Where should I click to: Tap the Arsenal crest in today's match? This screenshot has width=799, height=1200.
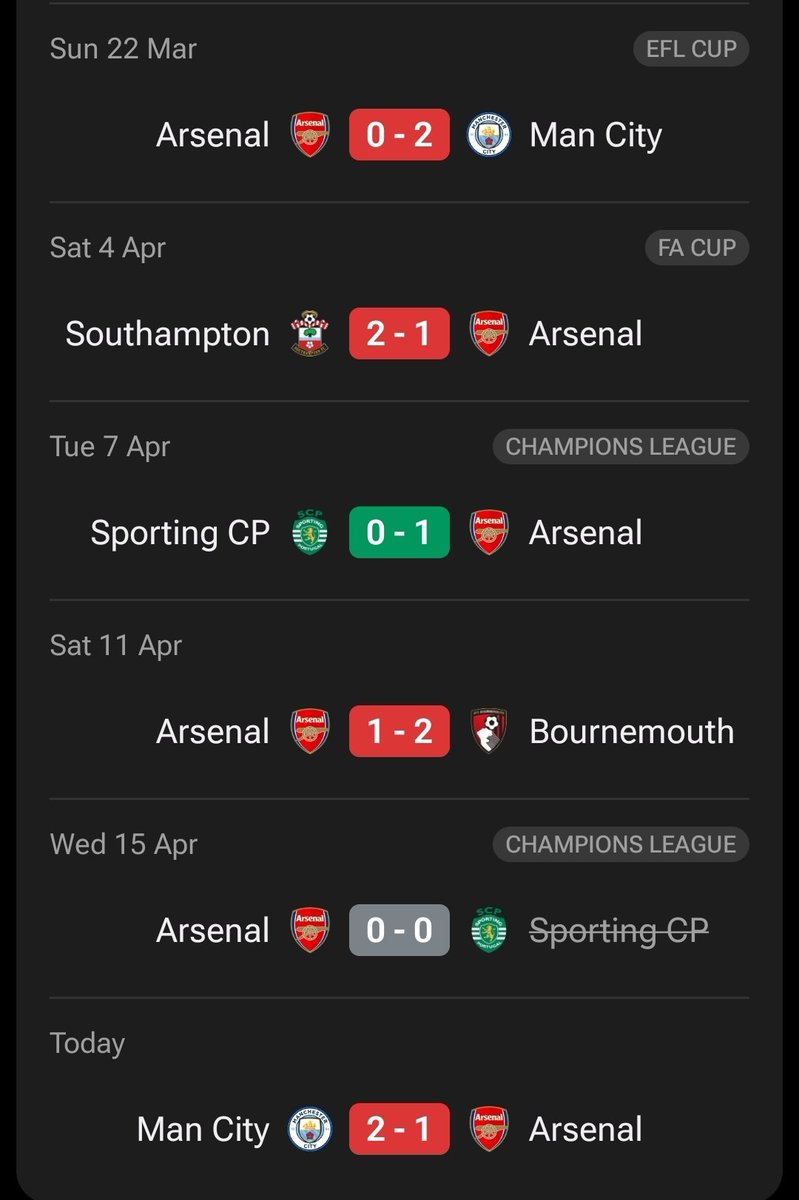click(x=489, y=1130)
